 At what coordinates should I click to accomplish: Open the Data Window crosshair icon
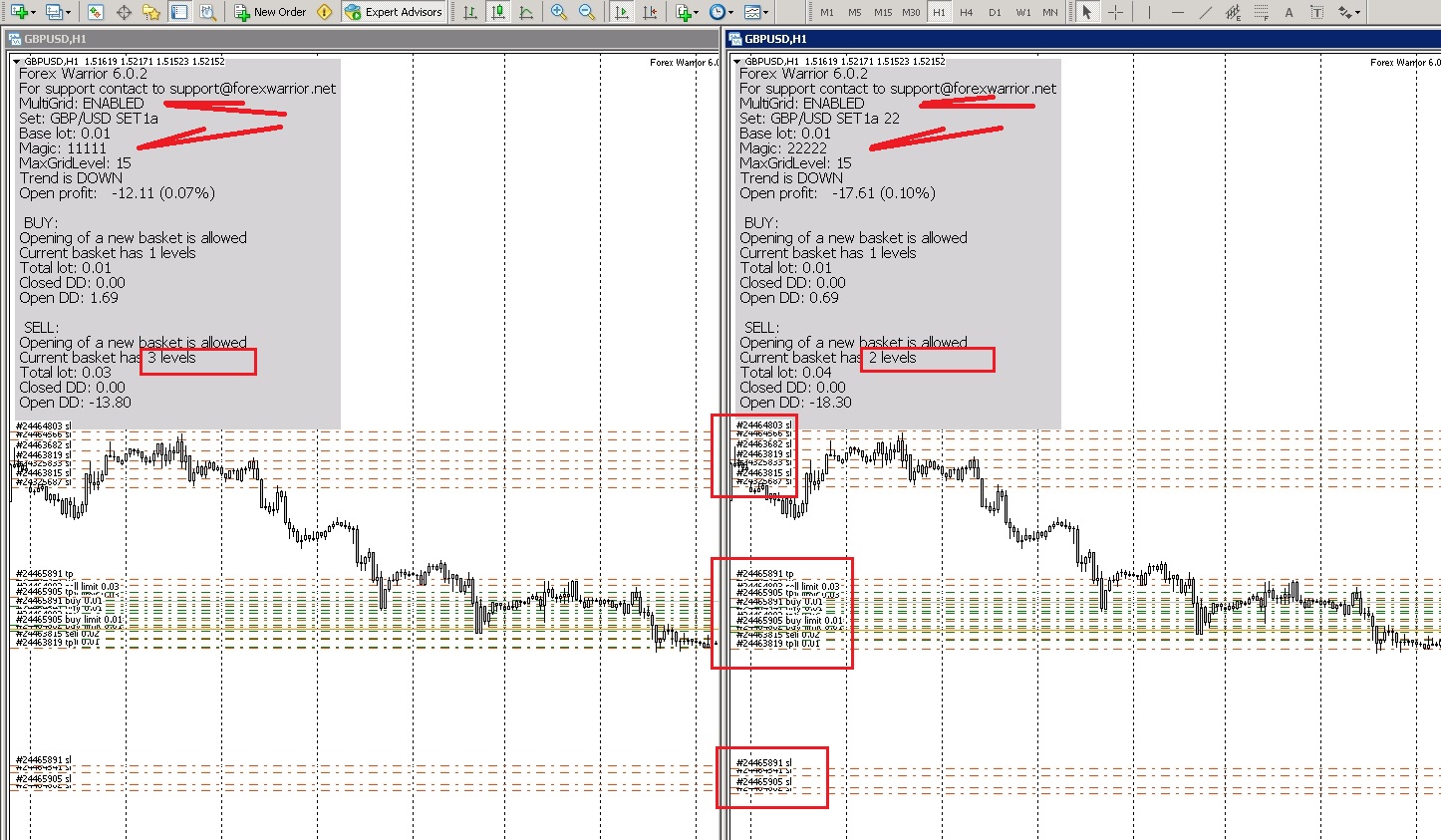pos(124,12)
